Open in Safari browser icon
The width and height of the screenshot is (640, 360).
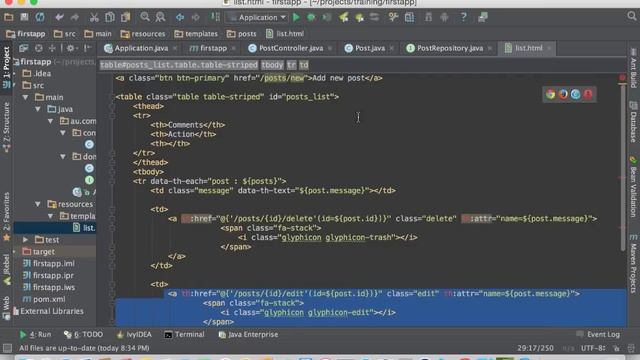[576, 95]
